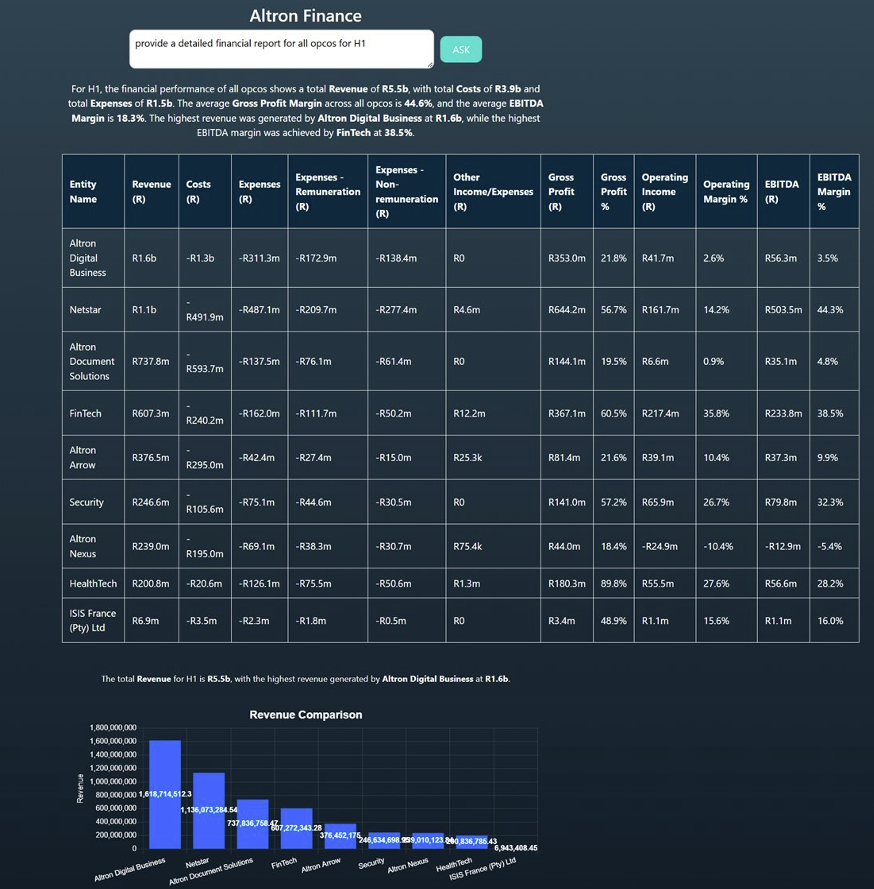Click Altron Digital Business expenses -R311.3m

pyautogui.click(x=259, y=258)
